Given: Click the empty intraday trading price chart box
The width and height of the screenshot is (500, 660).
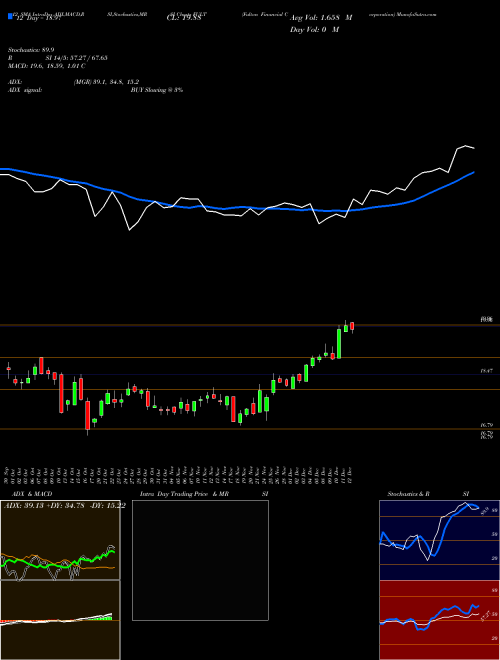Looking at the screenshot, I should [200, 560].
